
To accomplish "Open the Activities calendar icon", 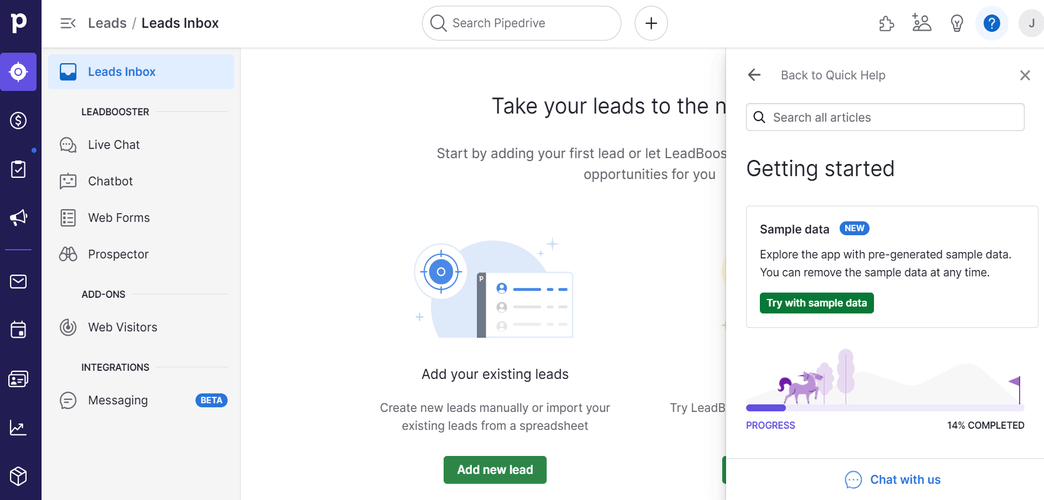I will tap(19, 330).
